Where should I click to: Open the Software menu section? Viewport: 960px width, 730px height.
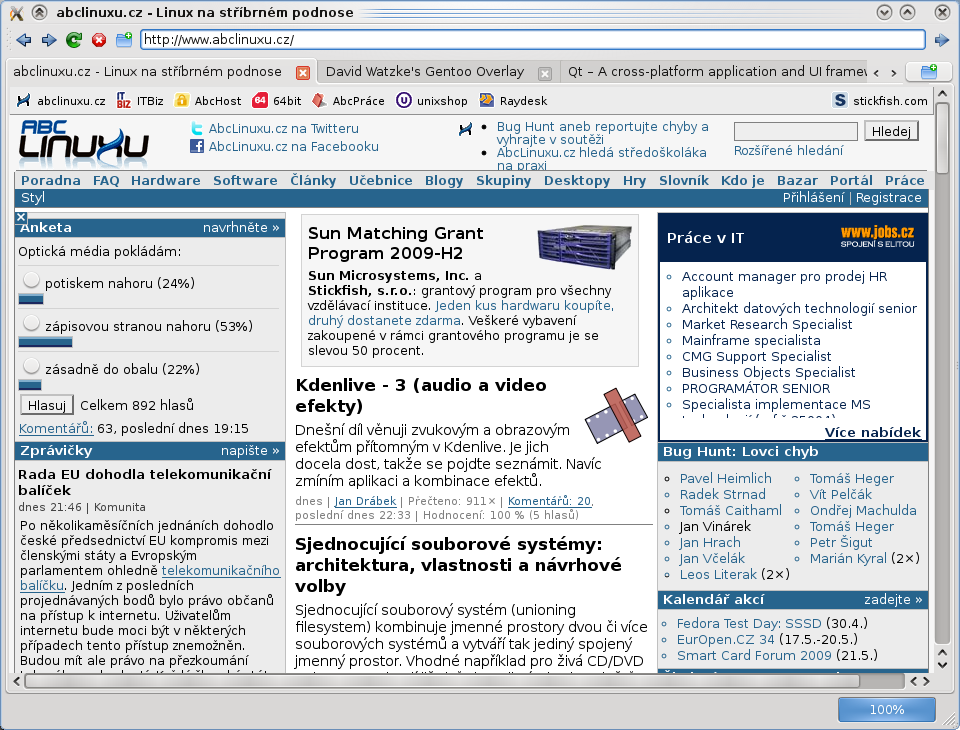point(246,181)
